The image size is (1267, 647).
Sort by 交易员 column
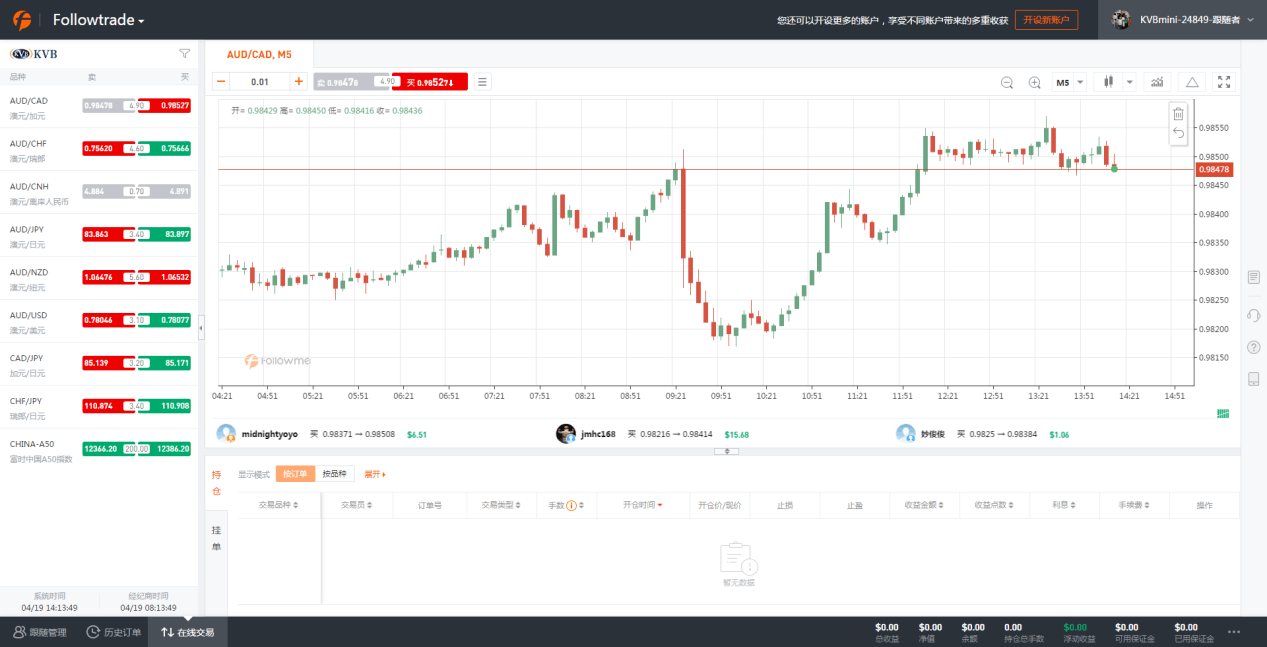coord(357,506)
